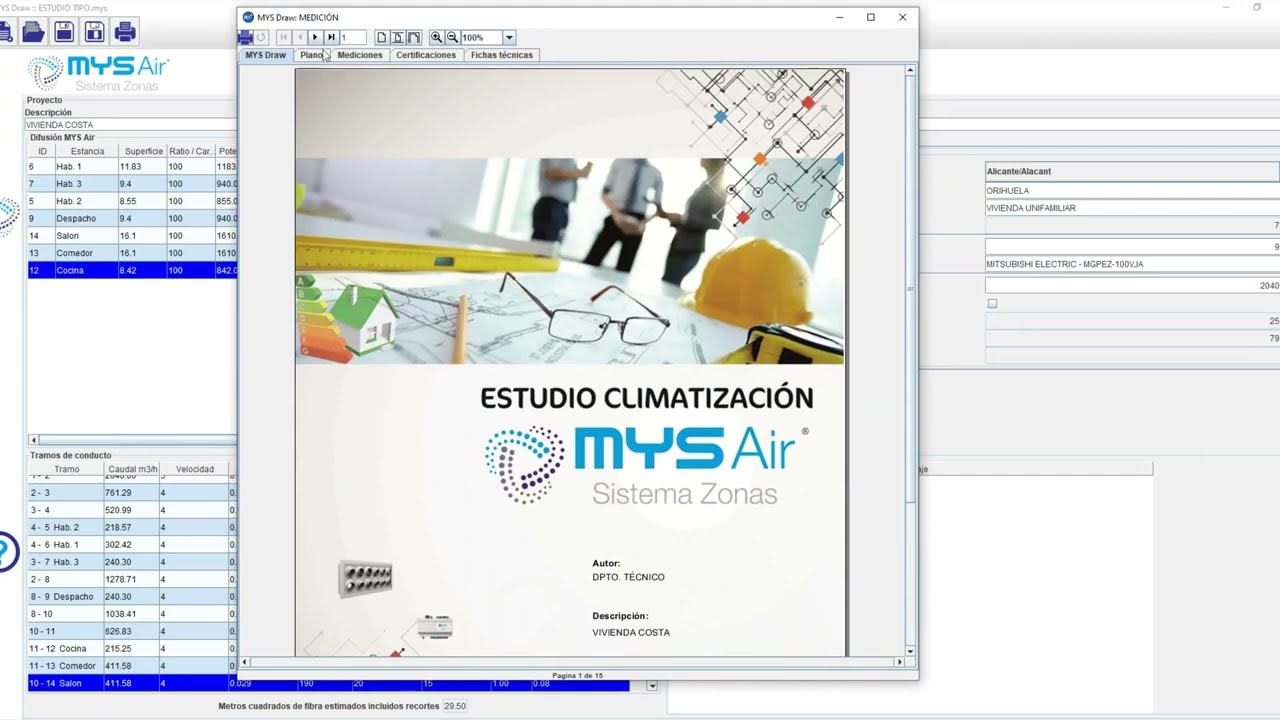The width and height of the screenshot is (1280, 720).
Task: Select duct section 4 - 5 Hab. 2
Action: (132, 527)
